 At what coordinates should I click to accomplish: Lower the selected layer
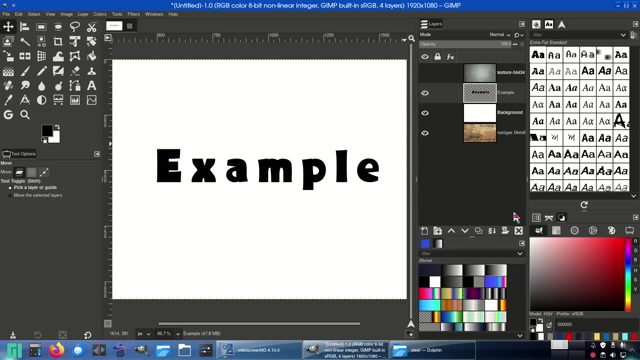tap(465, 231)
